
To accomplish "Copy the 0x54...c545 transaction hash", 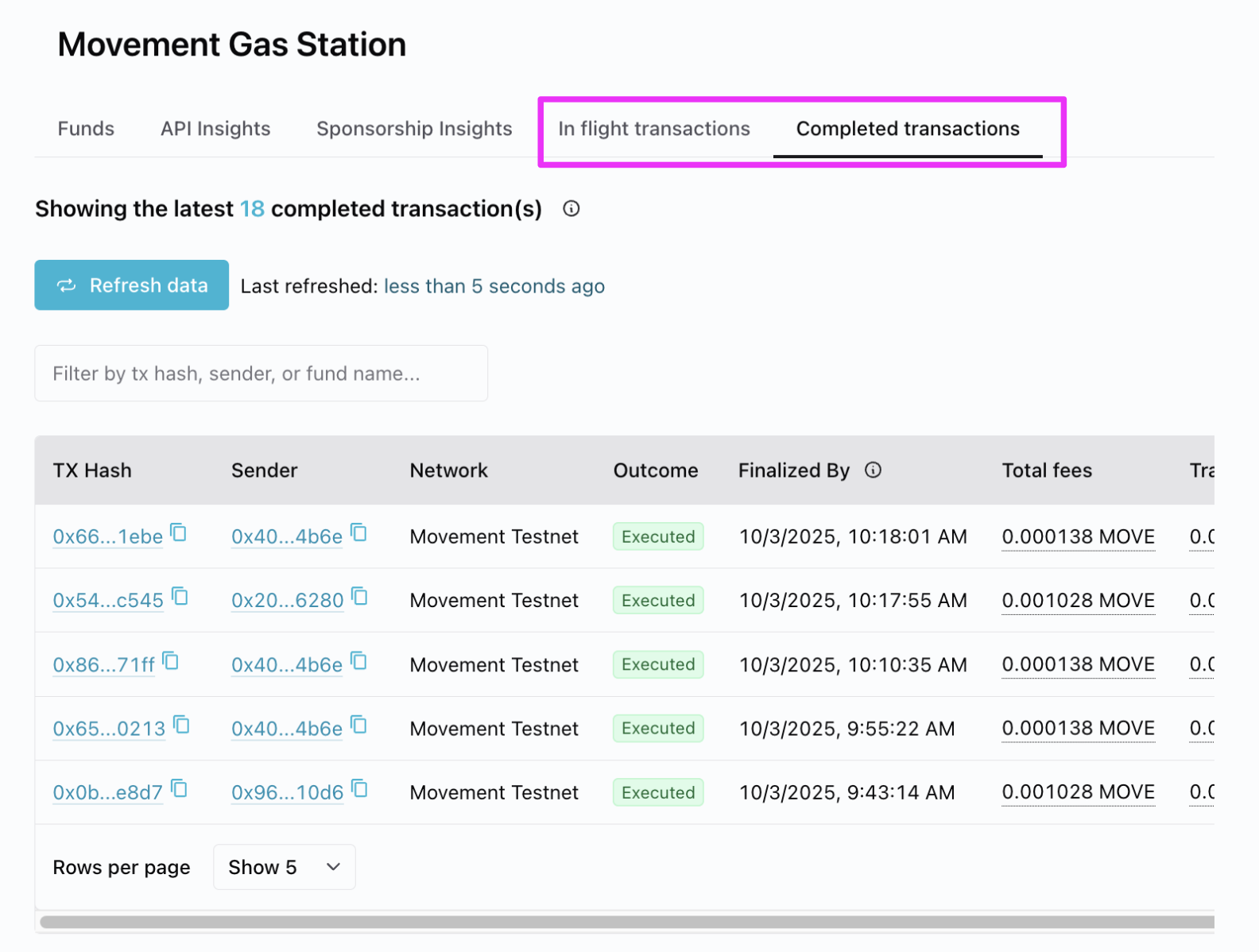I will pos(180,597).
